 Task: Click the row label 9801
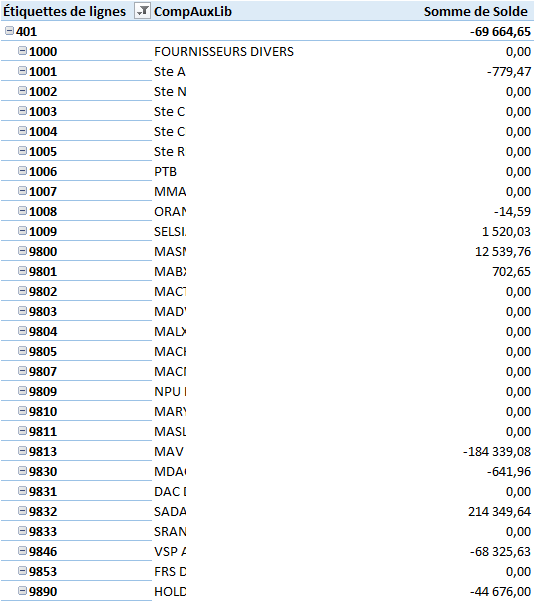click(43, 271)
